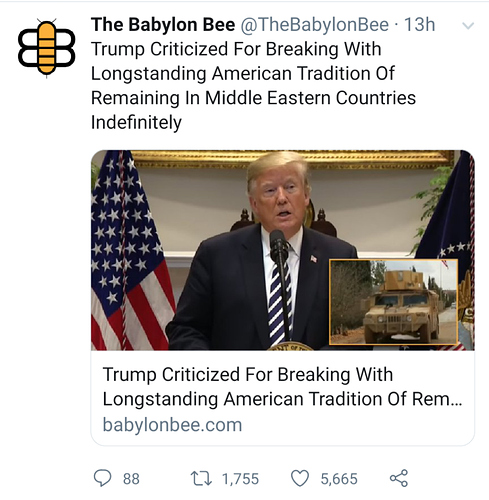Follow the babylonbee.com domain link
This screenshot has width=489, height=500.
(172, 425)
